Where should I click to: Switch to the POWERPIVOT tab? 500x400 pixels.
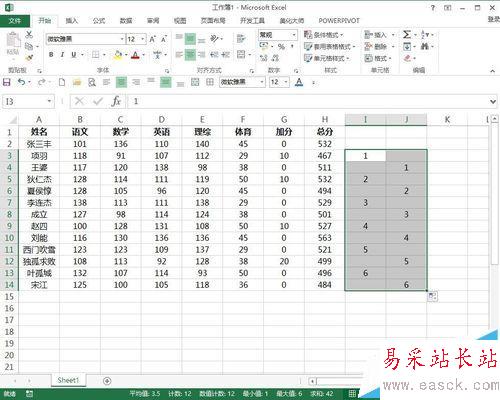(x=339, y=21)
